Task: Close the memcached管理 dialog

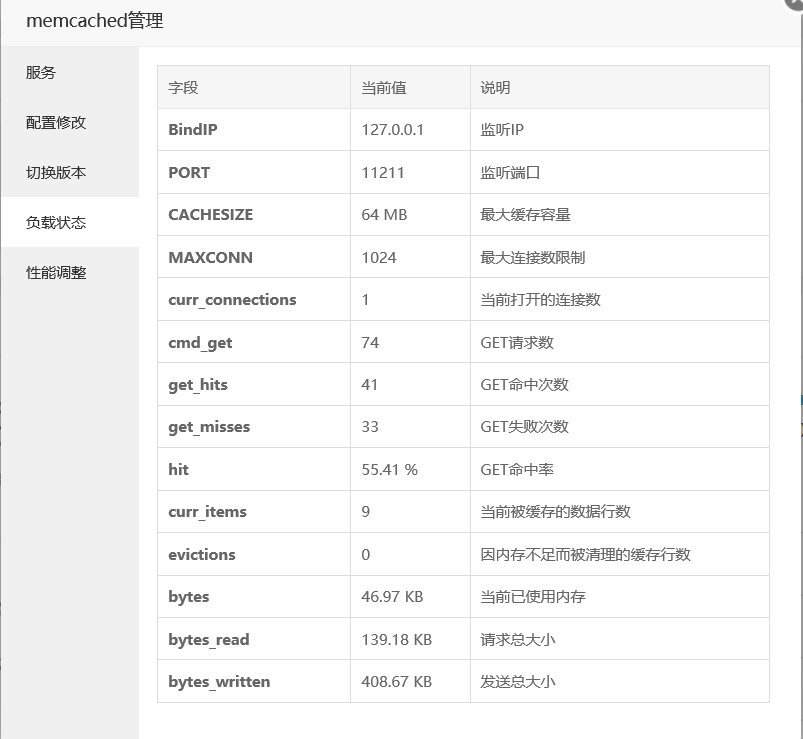Action: (x=794, y=3)
